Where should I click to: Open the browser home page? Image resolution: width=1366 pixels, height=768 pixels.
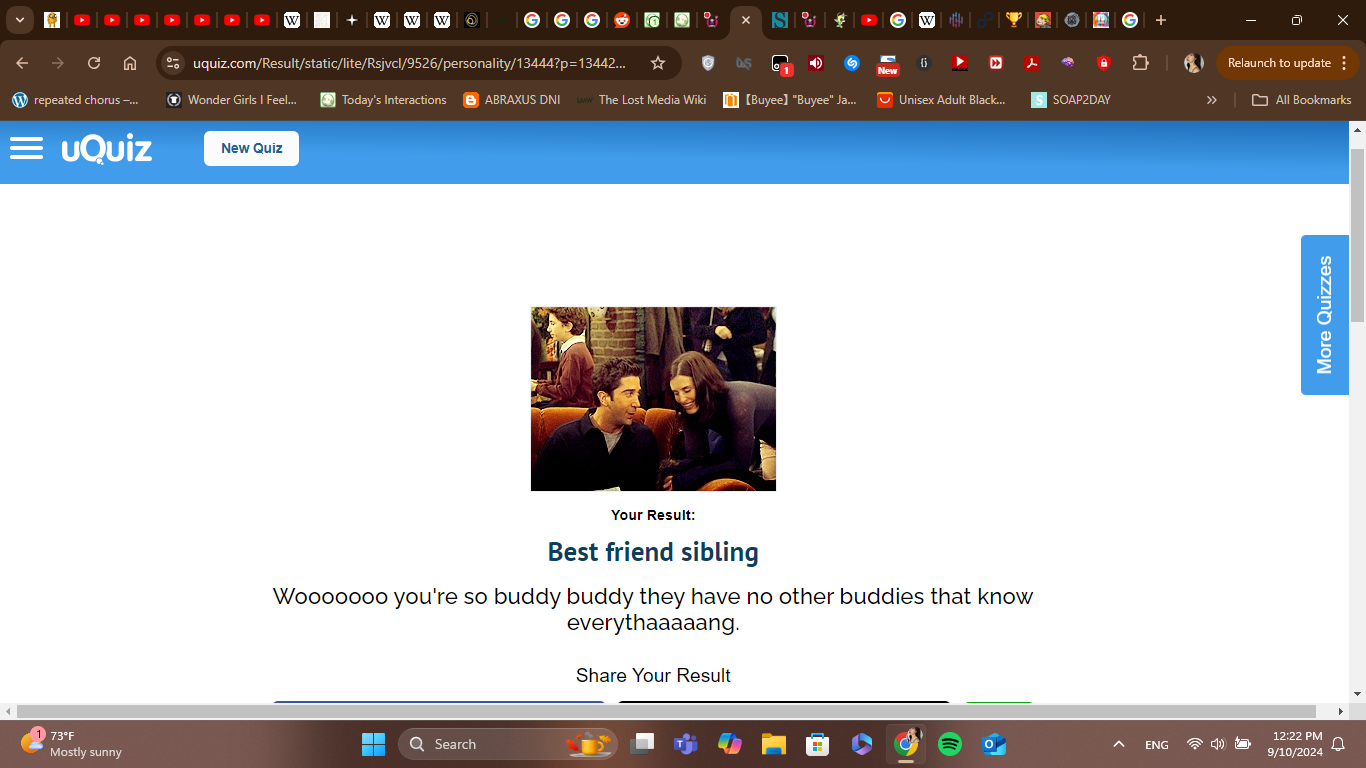[x=130, y=63]
